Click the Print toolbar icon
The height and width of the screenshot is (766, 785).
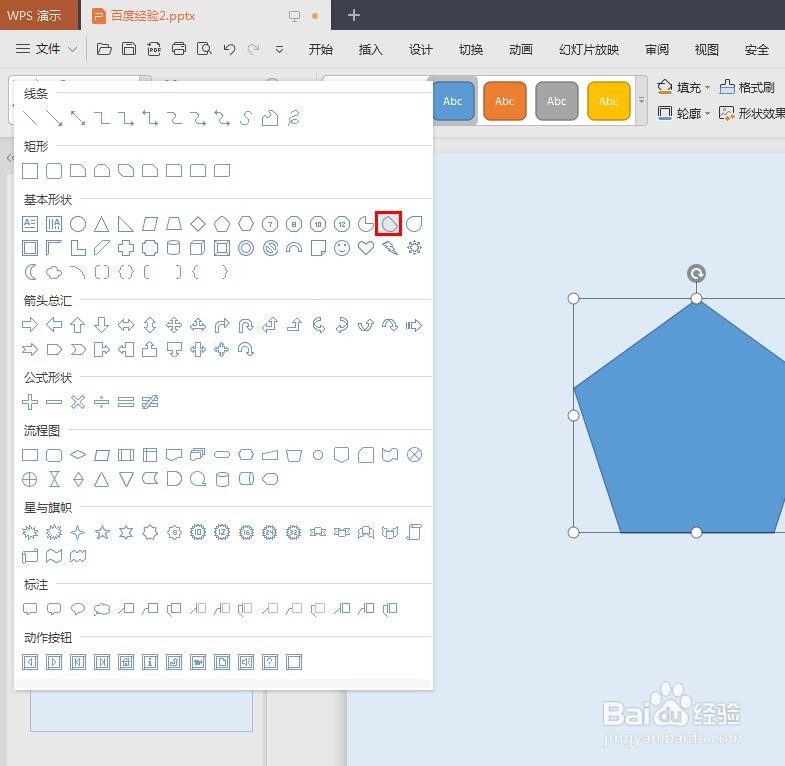(179, 49)
